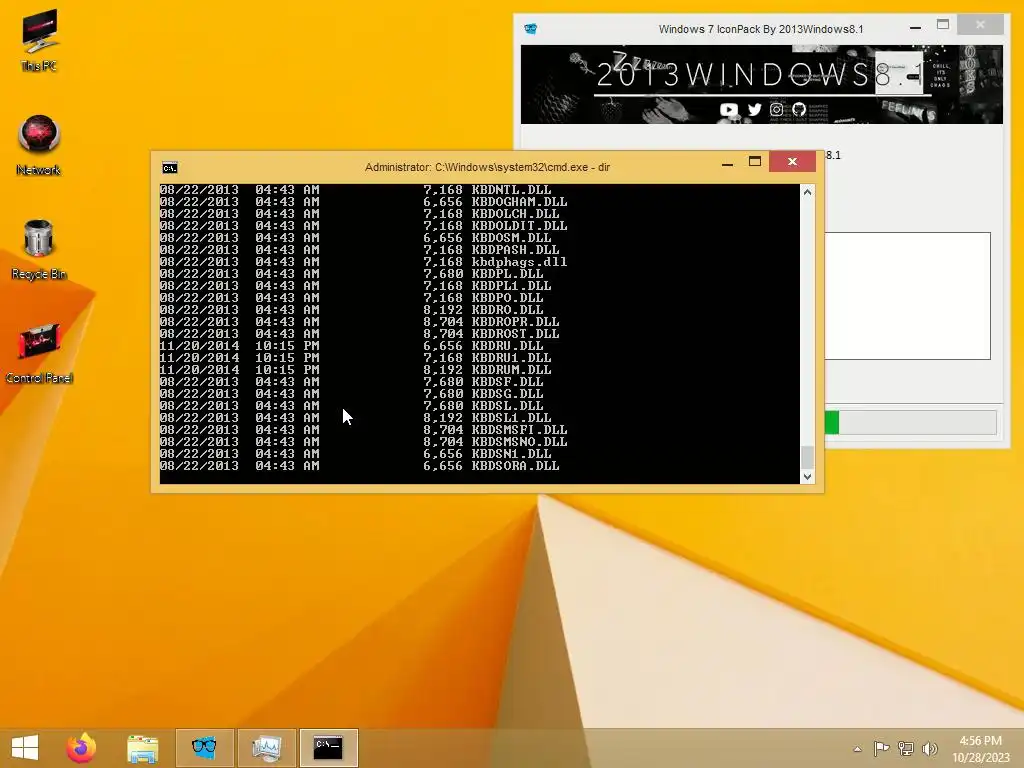
Task: Minimize the cmd.exe window
Action: [727, 162]
